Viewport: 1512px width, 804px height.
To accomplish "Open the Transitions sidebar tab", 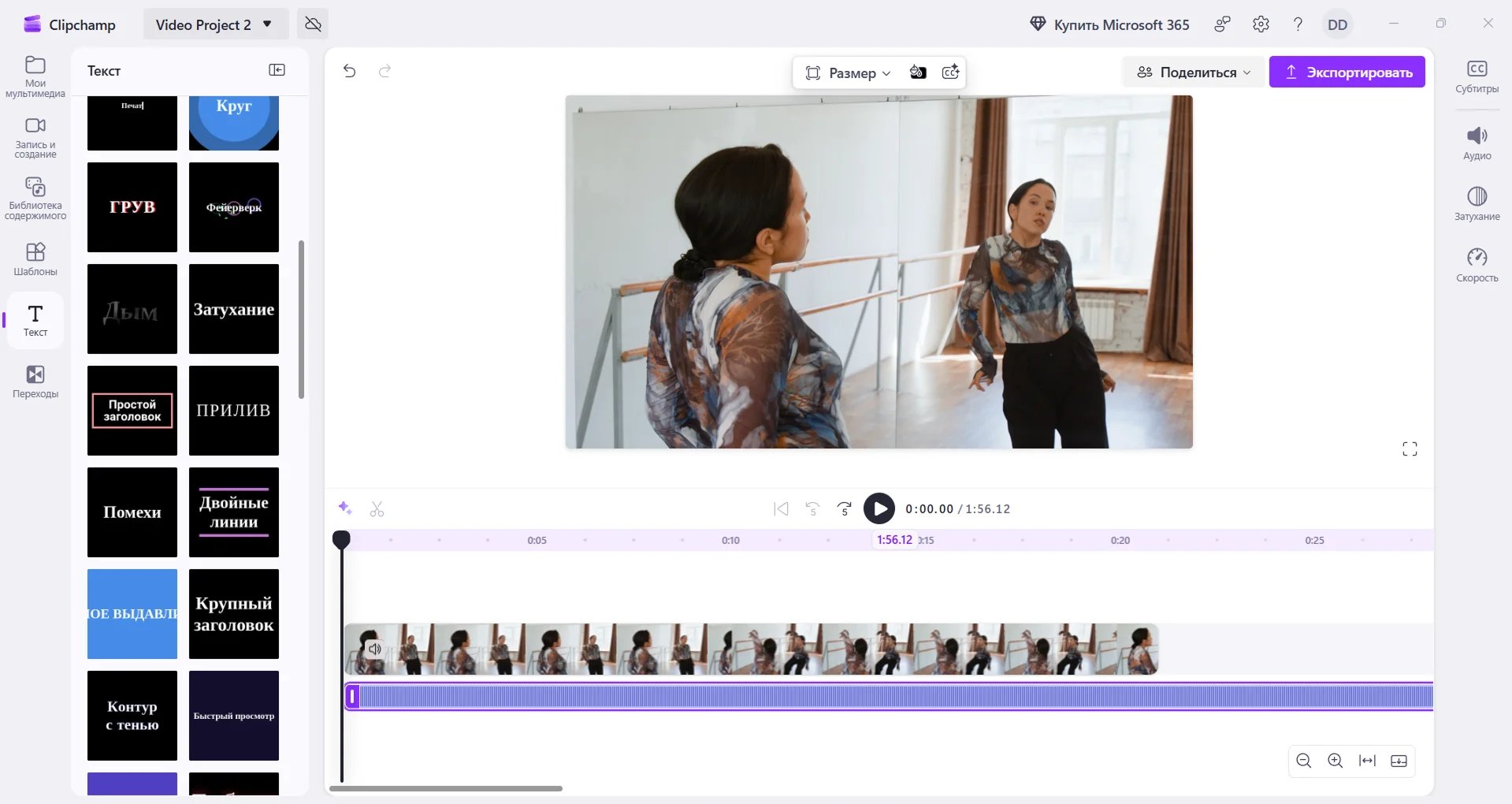I will coord(35,382).
